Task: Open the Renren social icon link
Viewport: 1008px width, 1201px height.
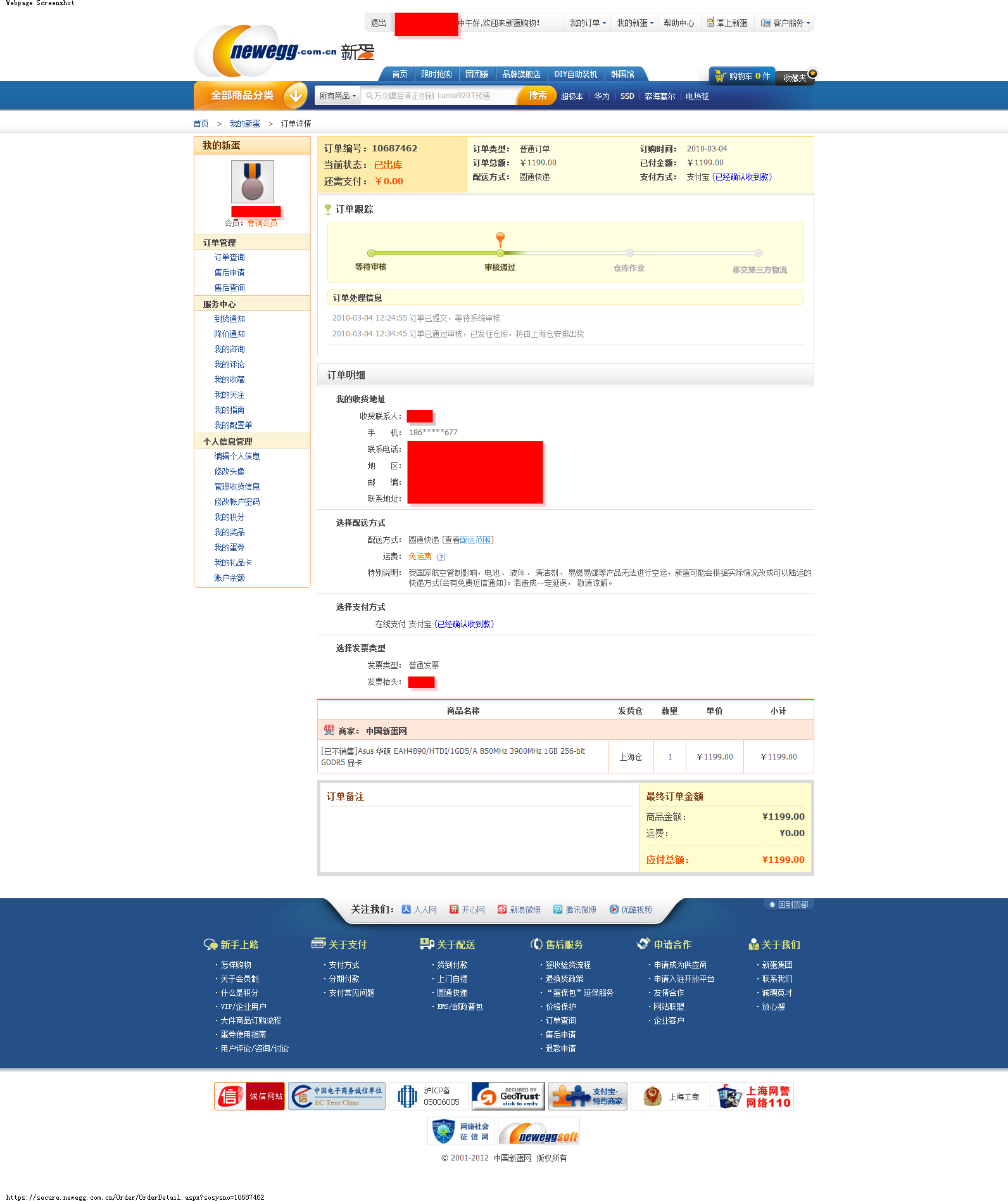Action: click(x=406, y=910)
